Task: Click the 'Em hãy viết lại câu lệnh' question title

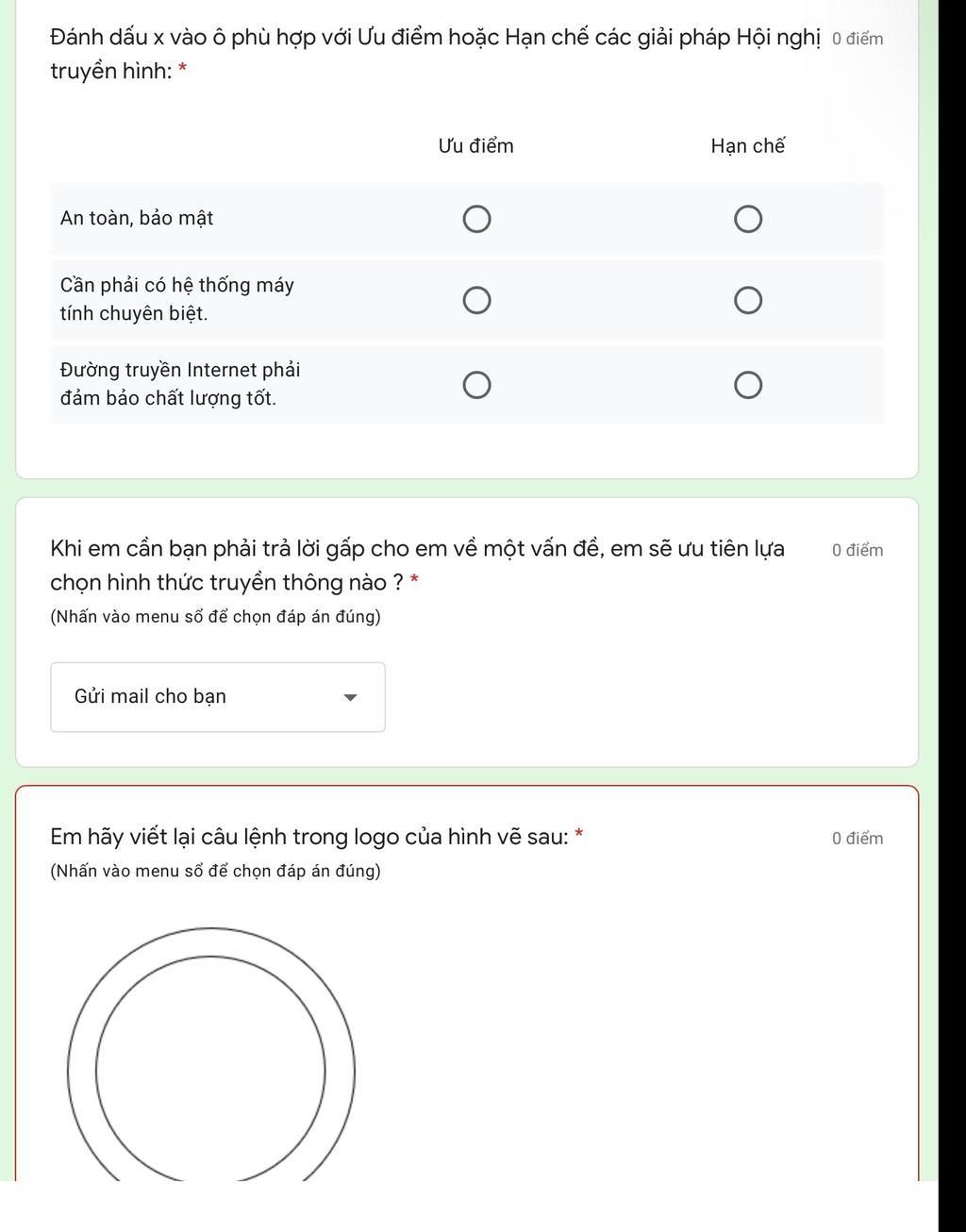Action: click(309, 837)
